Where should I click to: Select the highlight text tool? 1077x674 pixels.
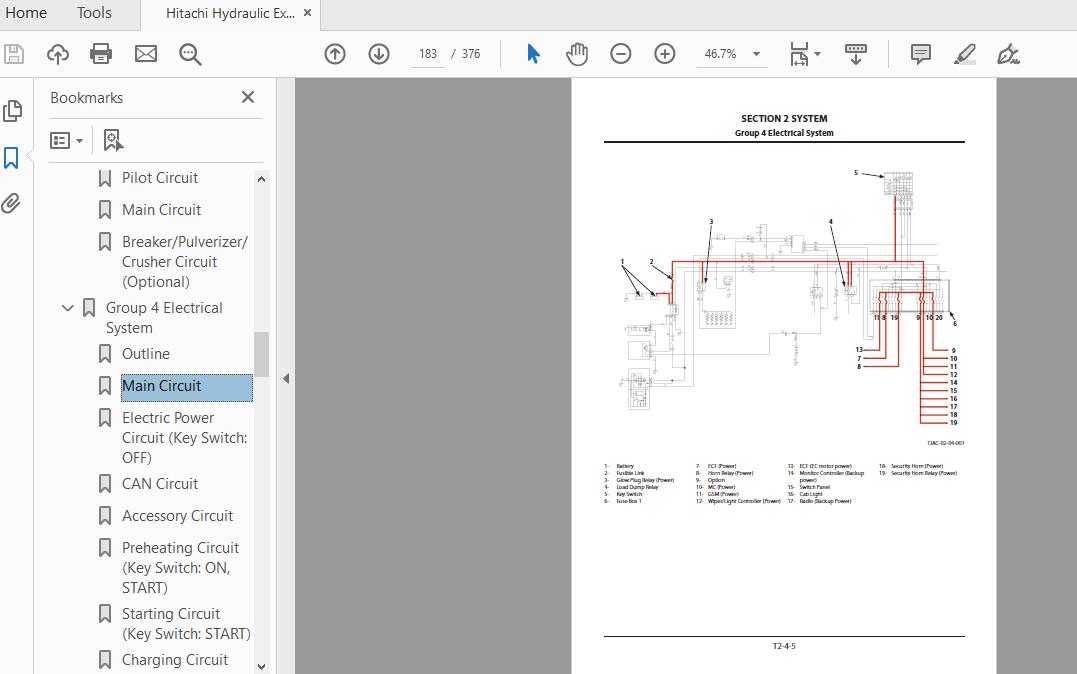pos(965,54)
